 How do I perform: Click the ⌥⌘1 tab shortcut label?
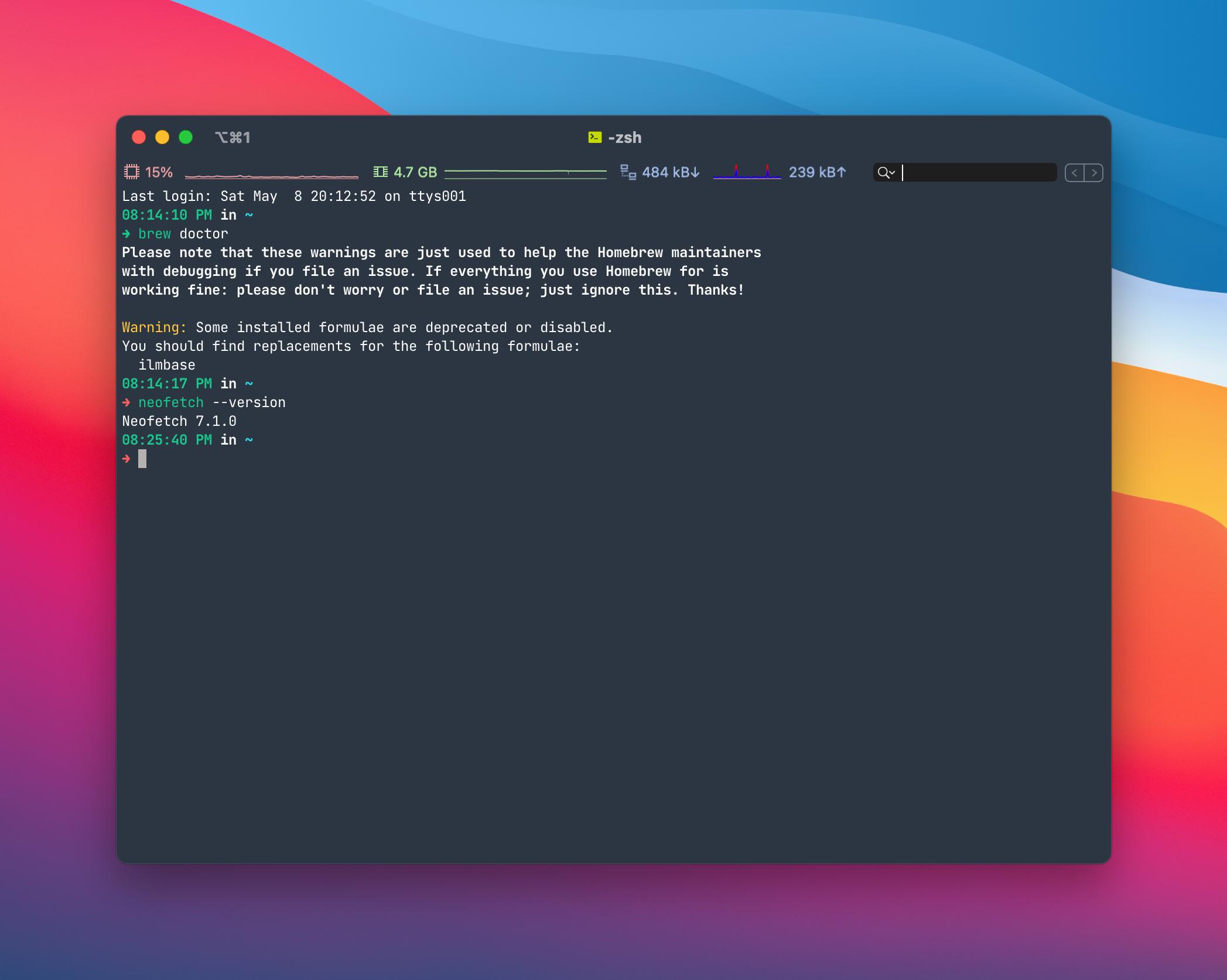coord(232,137)
